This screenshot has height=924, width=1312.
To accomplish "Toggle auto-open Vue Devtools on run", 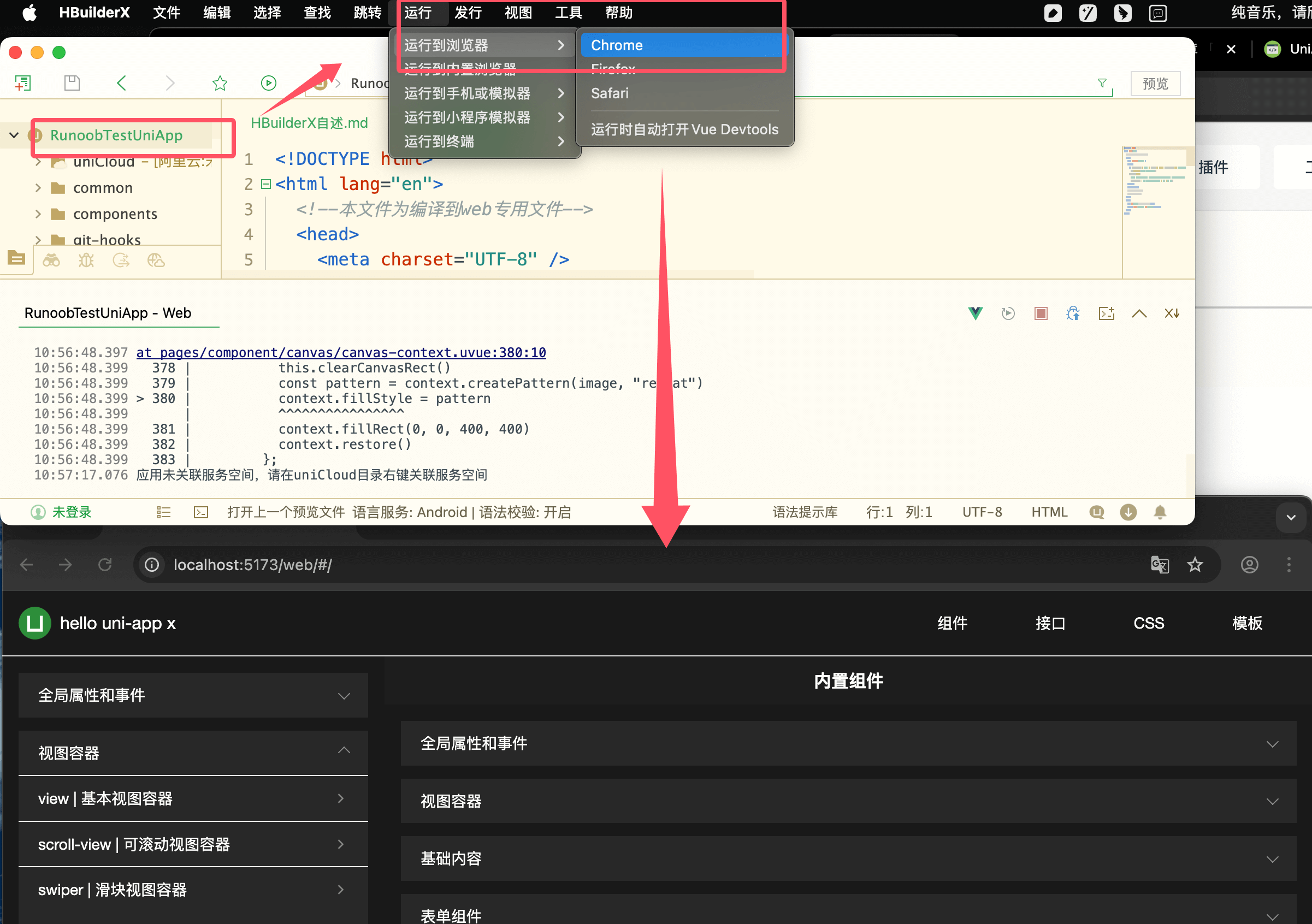I will click(684, 130).
